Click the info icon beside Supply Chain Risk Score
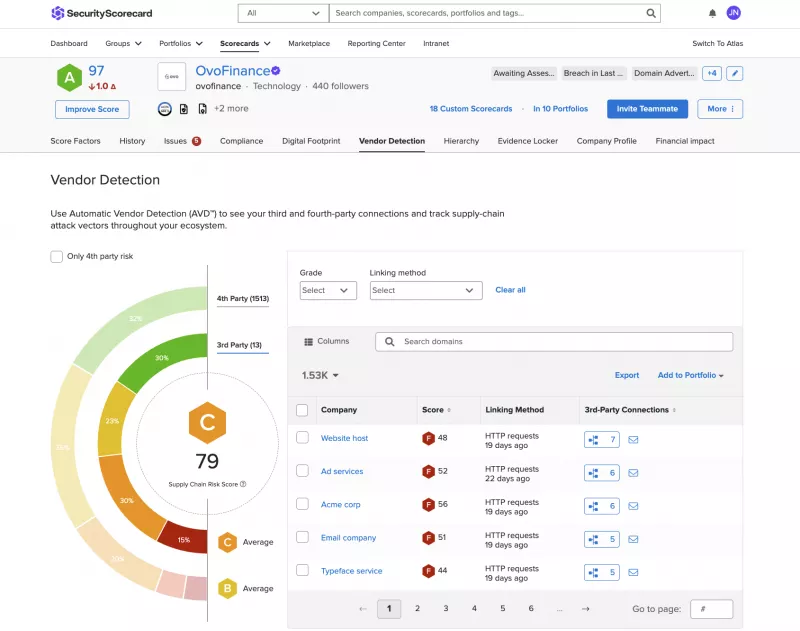800x631 pixels. click(x=243, y=484)
